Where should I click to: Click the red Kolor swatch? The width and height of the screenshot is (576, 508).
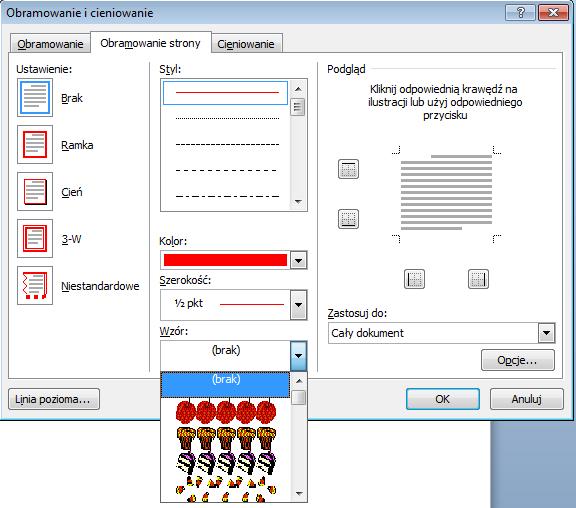click(225, 260)
